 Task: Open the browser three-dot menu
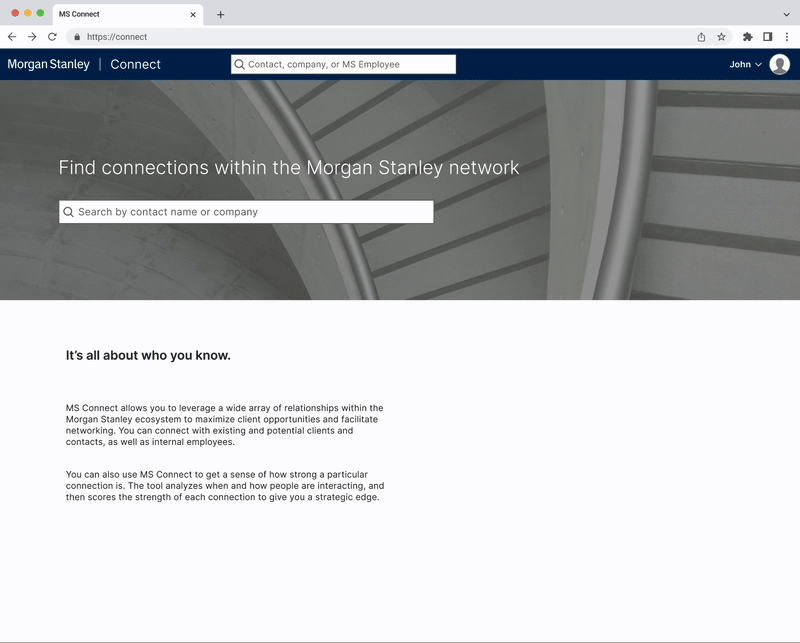coord(787,37)
